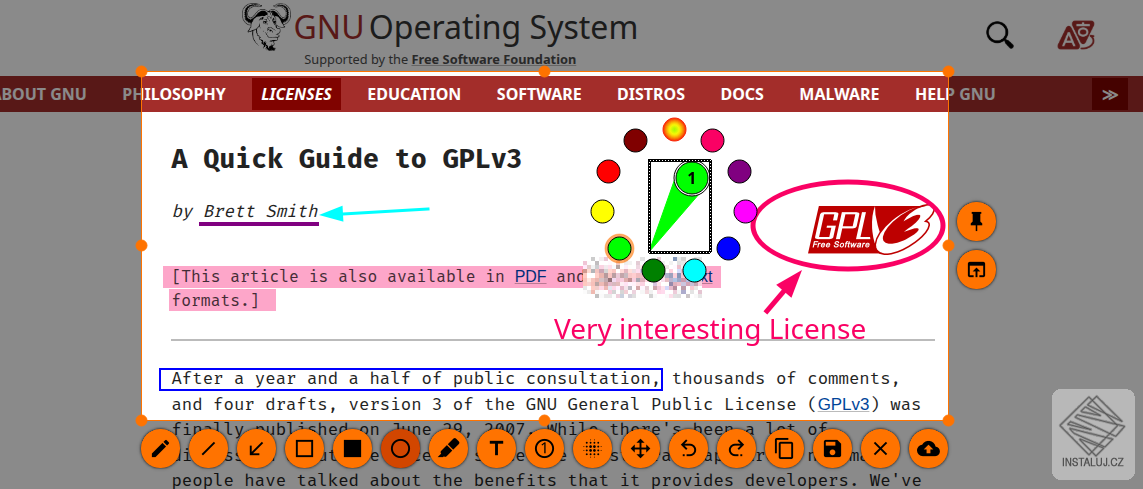Open the LICENSES menu item

click(297, 94)
